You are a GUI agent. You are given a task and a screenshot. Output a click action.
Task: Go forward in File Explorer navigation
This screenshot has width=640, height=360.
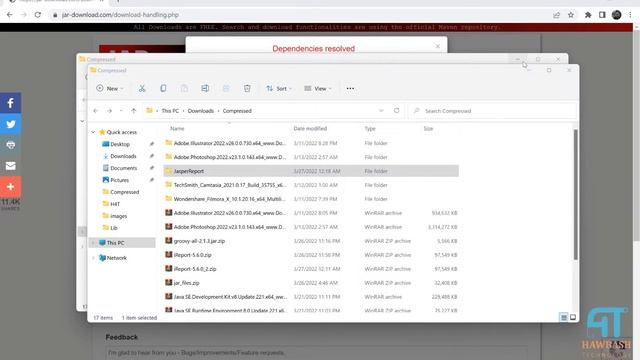[109, 111]
